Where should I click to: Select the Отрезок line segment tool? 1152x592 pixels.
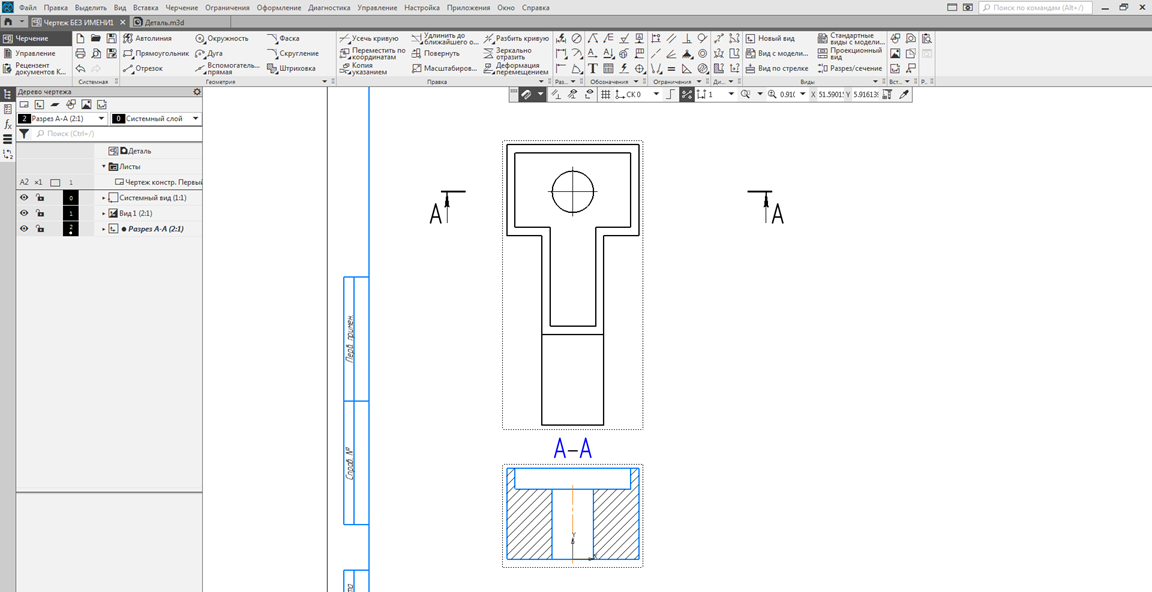pos(143,68)
